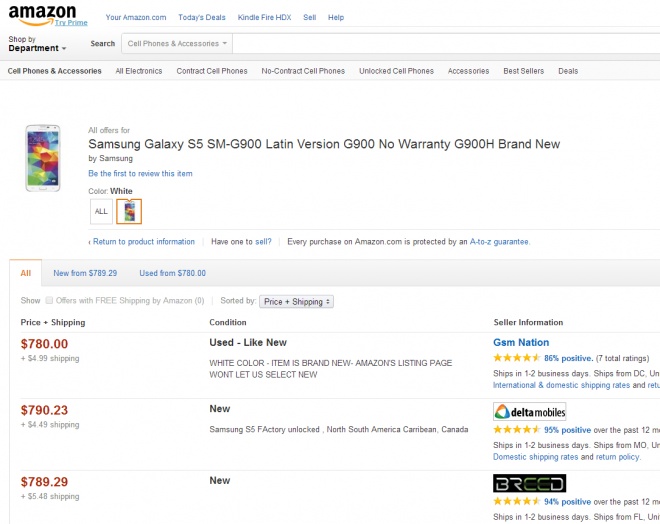Open the A-to-z guarantee link
Viewport: 660px width, 524px height.
pos(500,242)
